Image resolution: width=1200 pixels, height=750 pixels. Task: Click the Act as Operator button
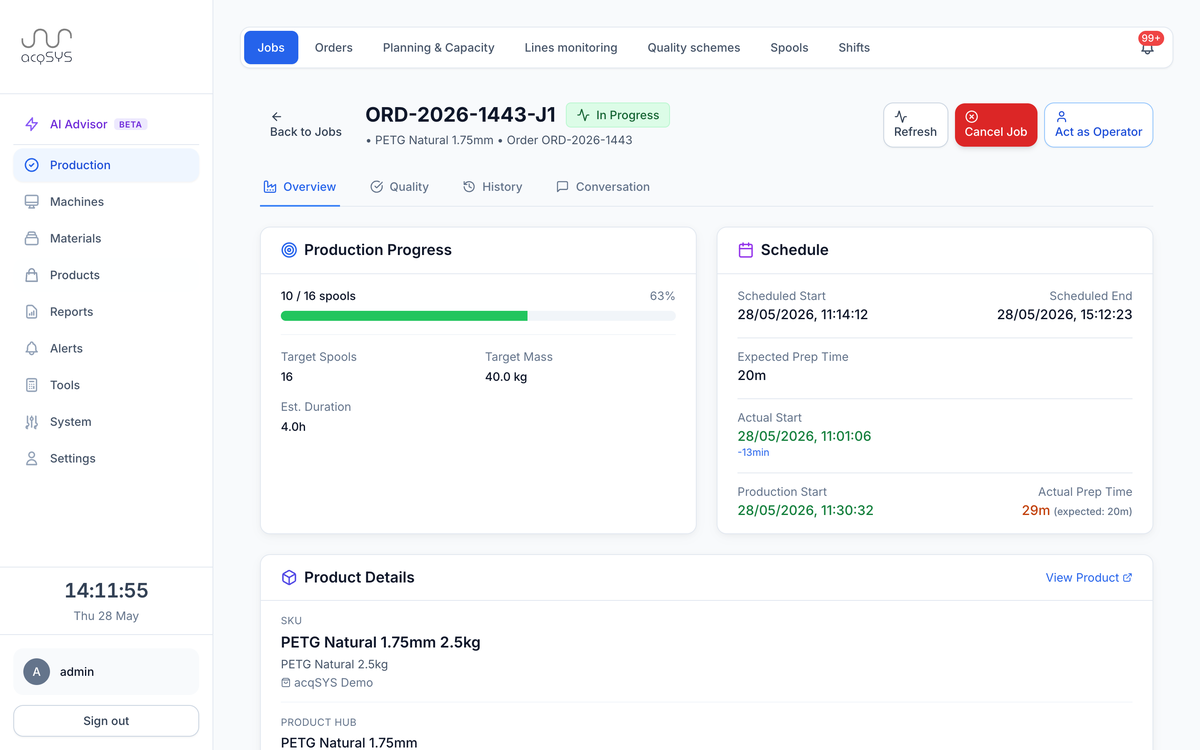[1098, 125]
